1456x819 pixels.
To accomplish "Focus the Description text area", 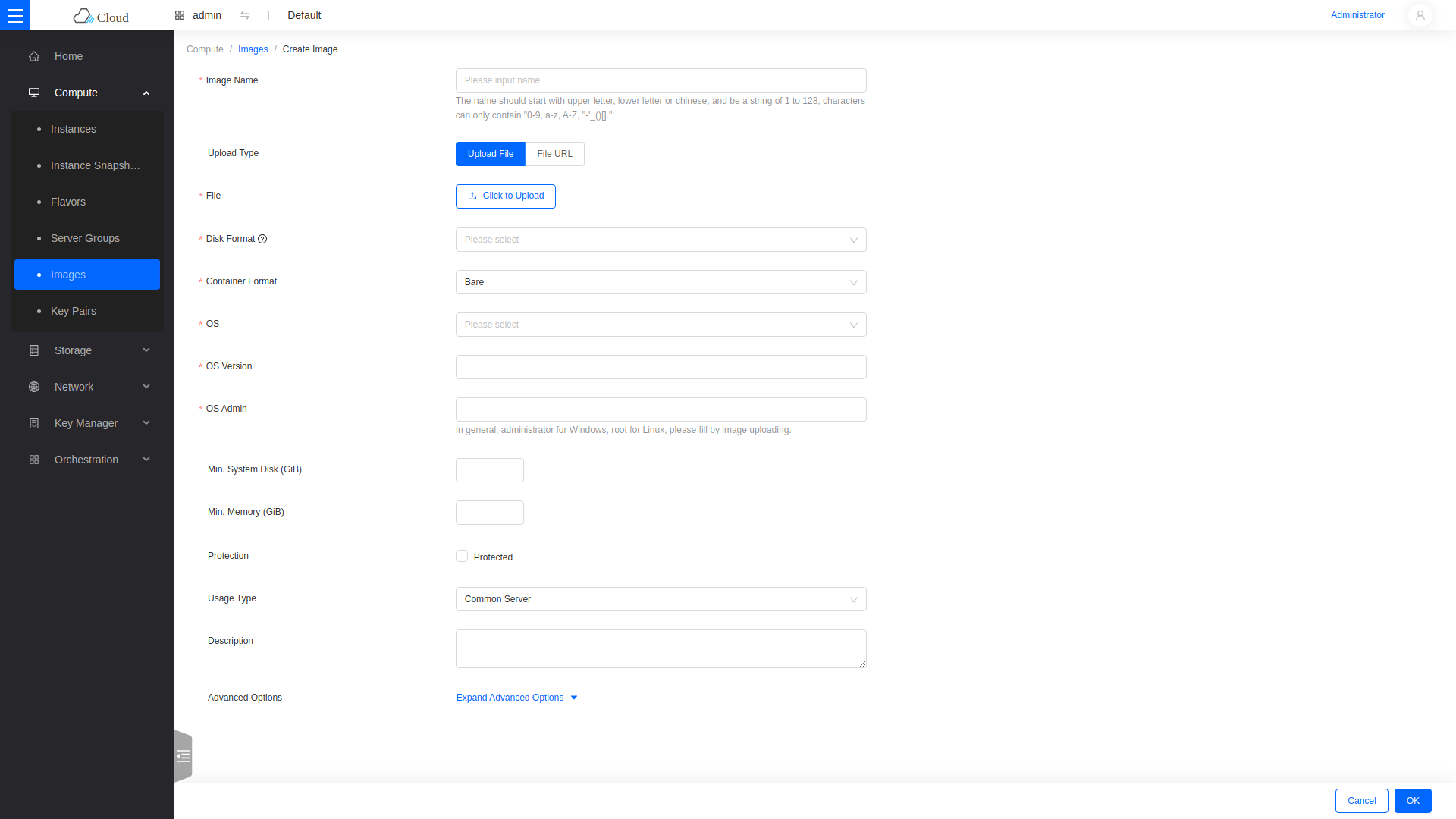I will click(661, 648).
